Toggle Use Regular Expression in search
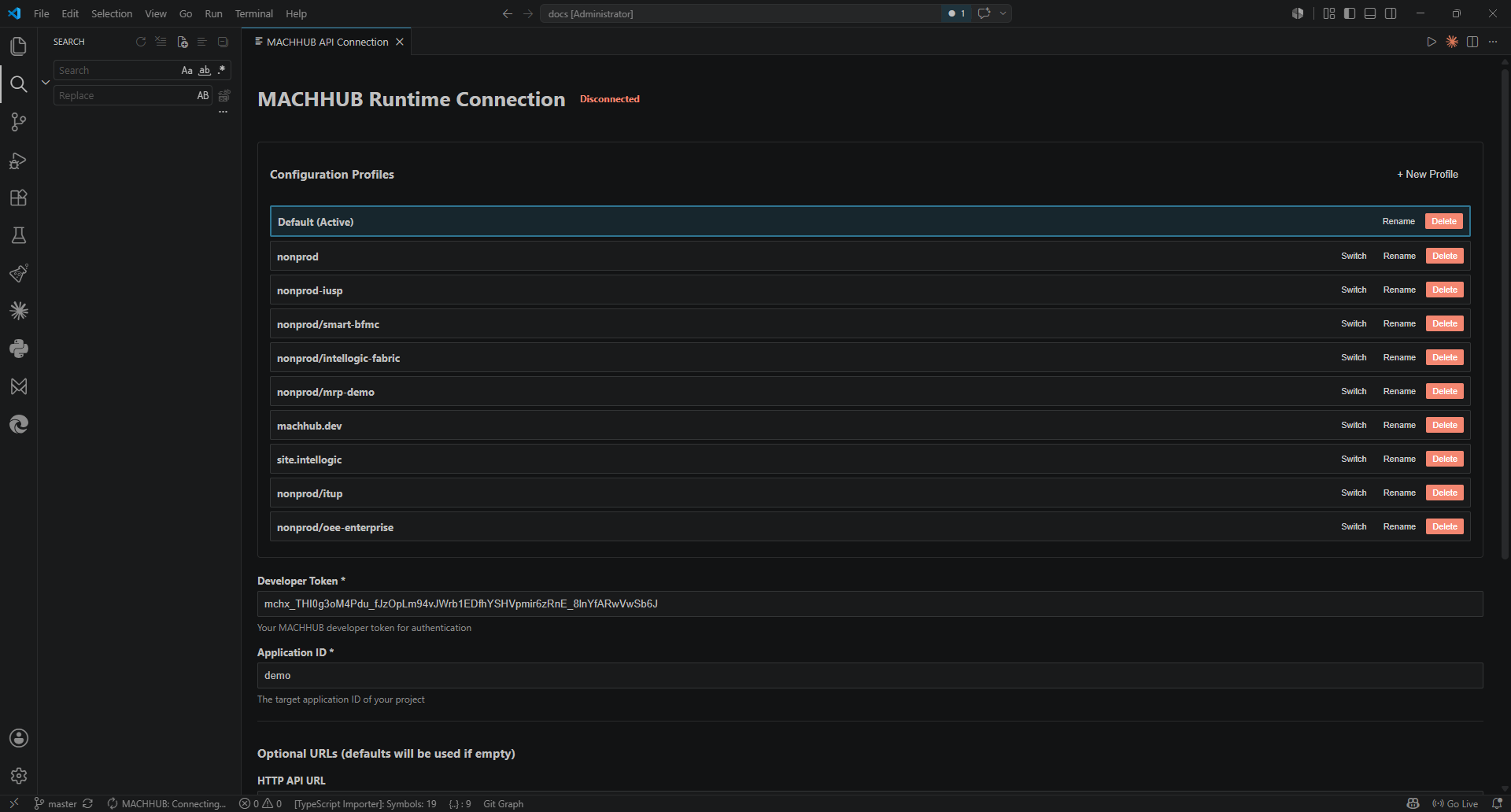 (x=222, y=70)
